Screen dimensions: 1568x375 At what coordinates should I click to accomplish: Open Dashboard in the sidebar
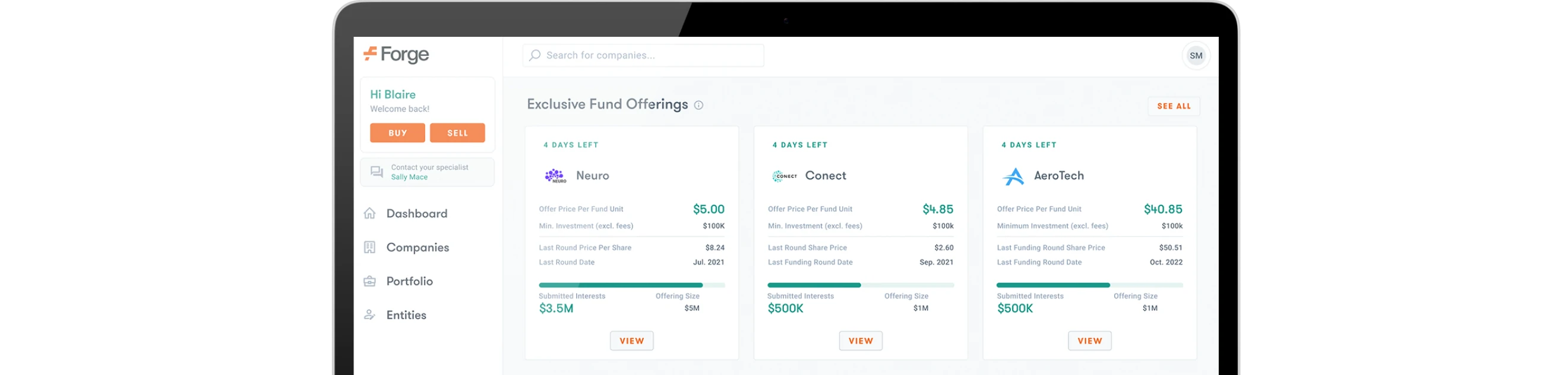click(417, 214)
